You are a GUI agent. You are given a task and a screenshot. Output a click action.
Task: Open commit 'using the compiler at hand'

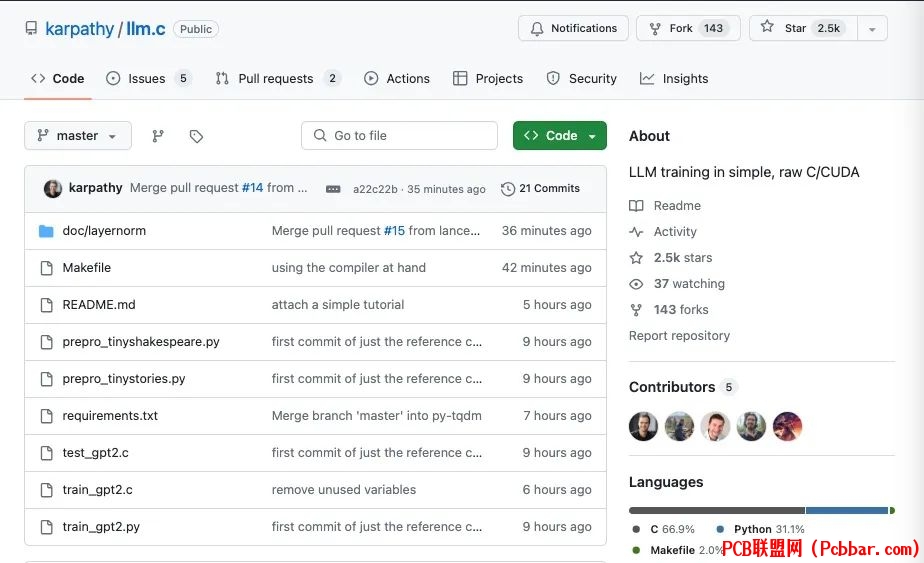[x=348, y=268]
